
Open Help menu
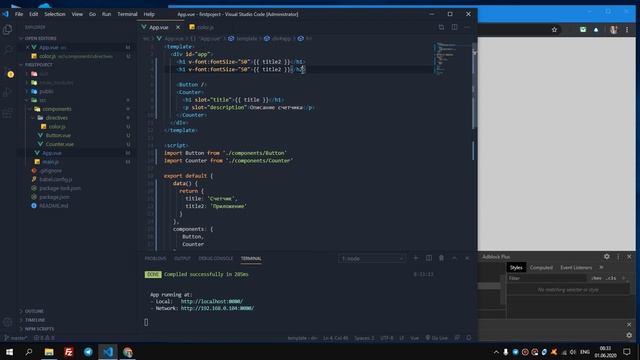coord(149,14)
